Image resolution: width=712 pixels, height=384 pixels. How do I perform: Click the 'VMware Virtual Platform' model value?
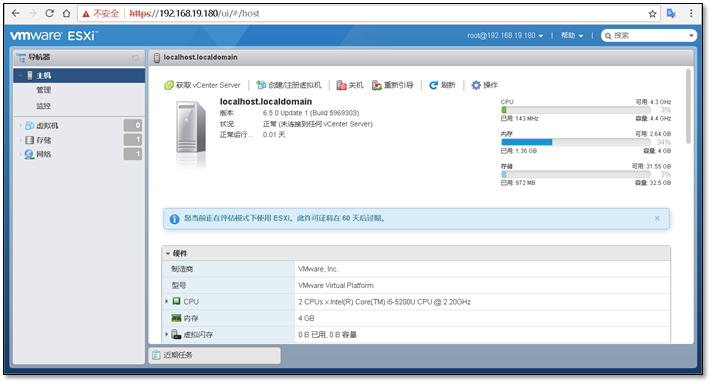coord(336,286)
